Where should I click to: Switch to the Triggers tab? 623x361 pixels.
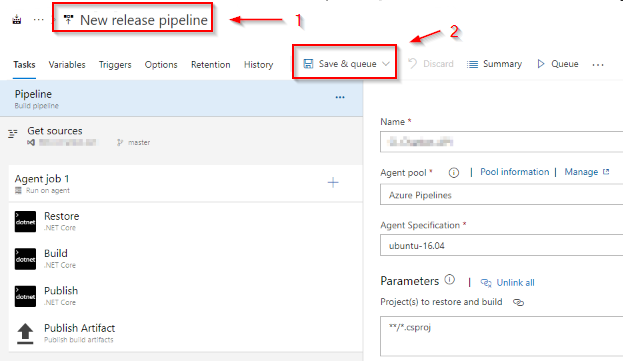115,65
